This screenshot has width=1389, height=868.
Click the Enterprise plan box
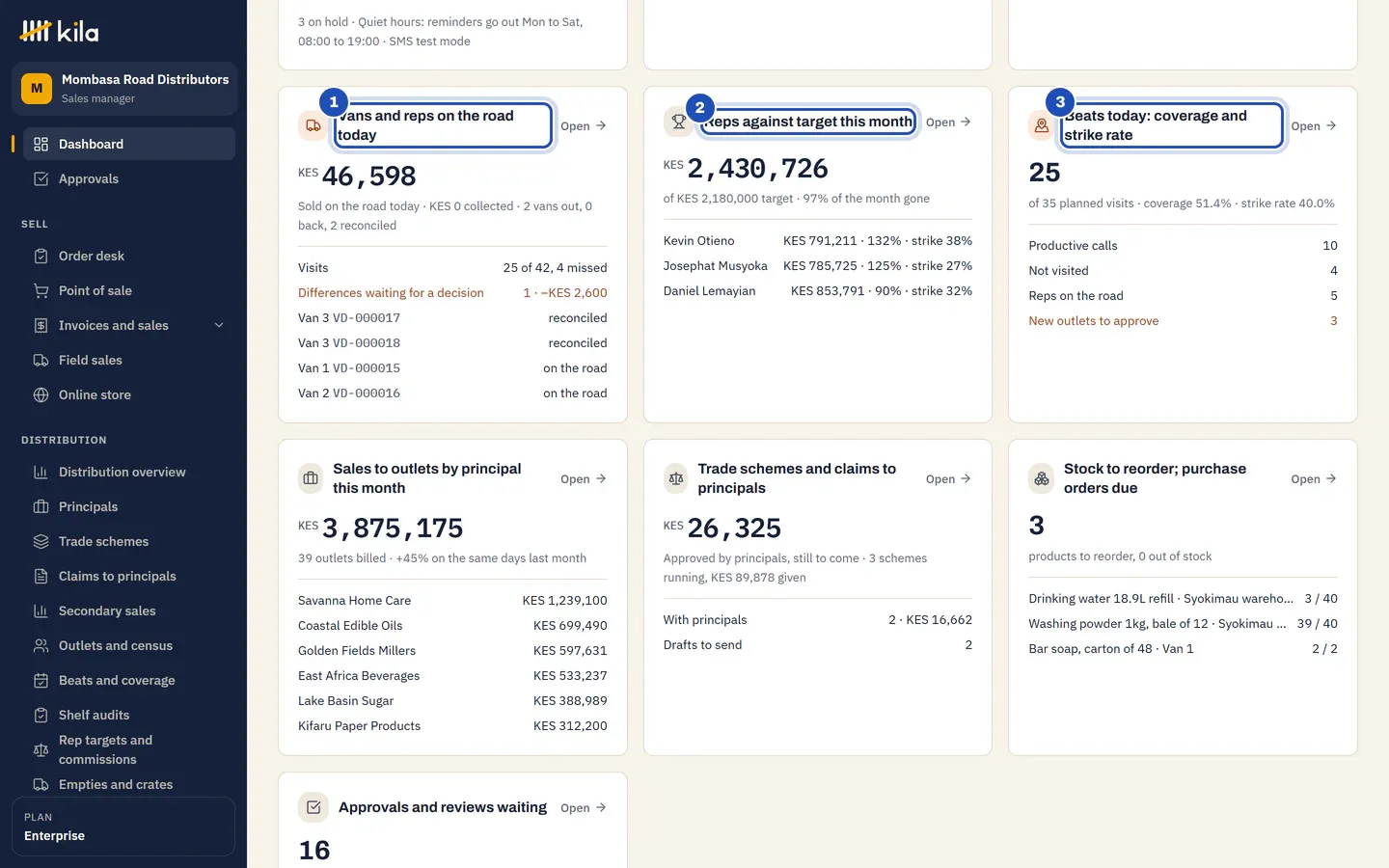point(123,827)
